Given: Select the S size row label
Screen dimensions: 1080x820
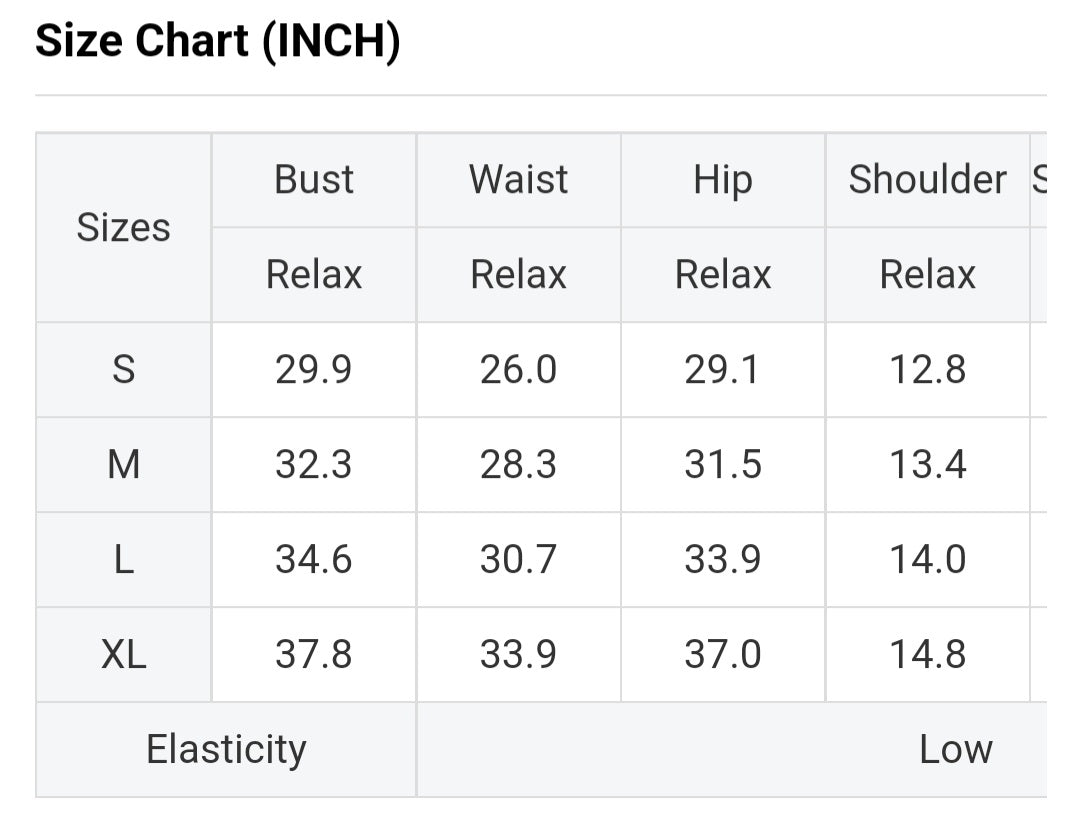Looking at the screenshot, I should (123, 370).
